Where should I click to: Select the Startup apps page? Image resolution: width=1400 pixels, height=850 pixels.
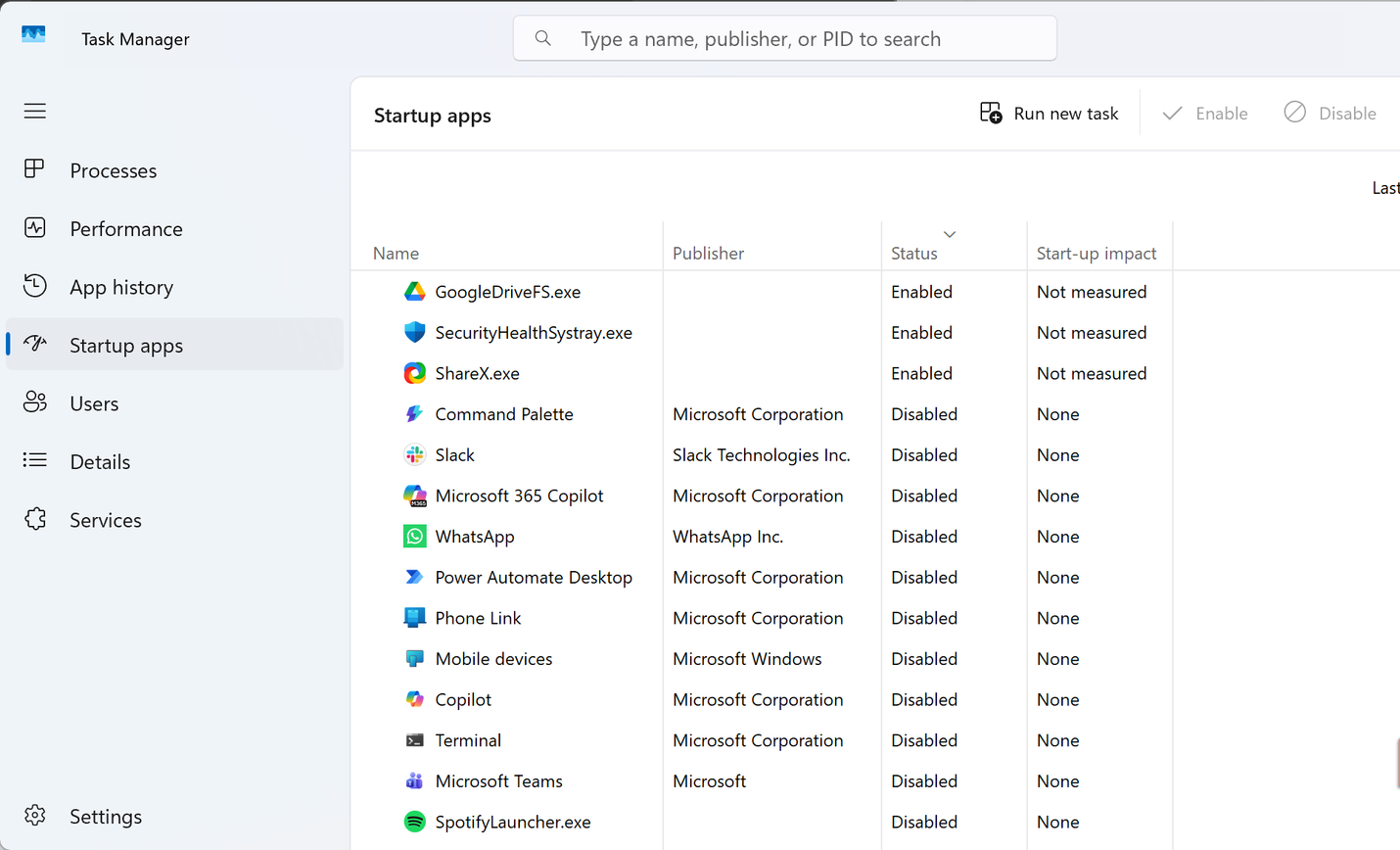(x=174, y=345)
